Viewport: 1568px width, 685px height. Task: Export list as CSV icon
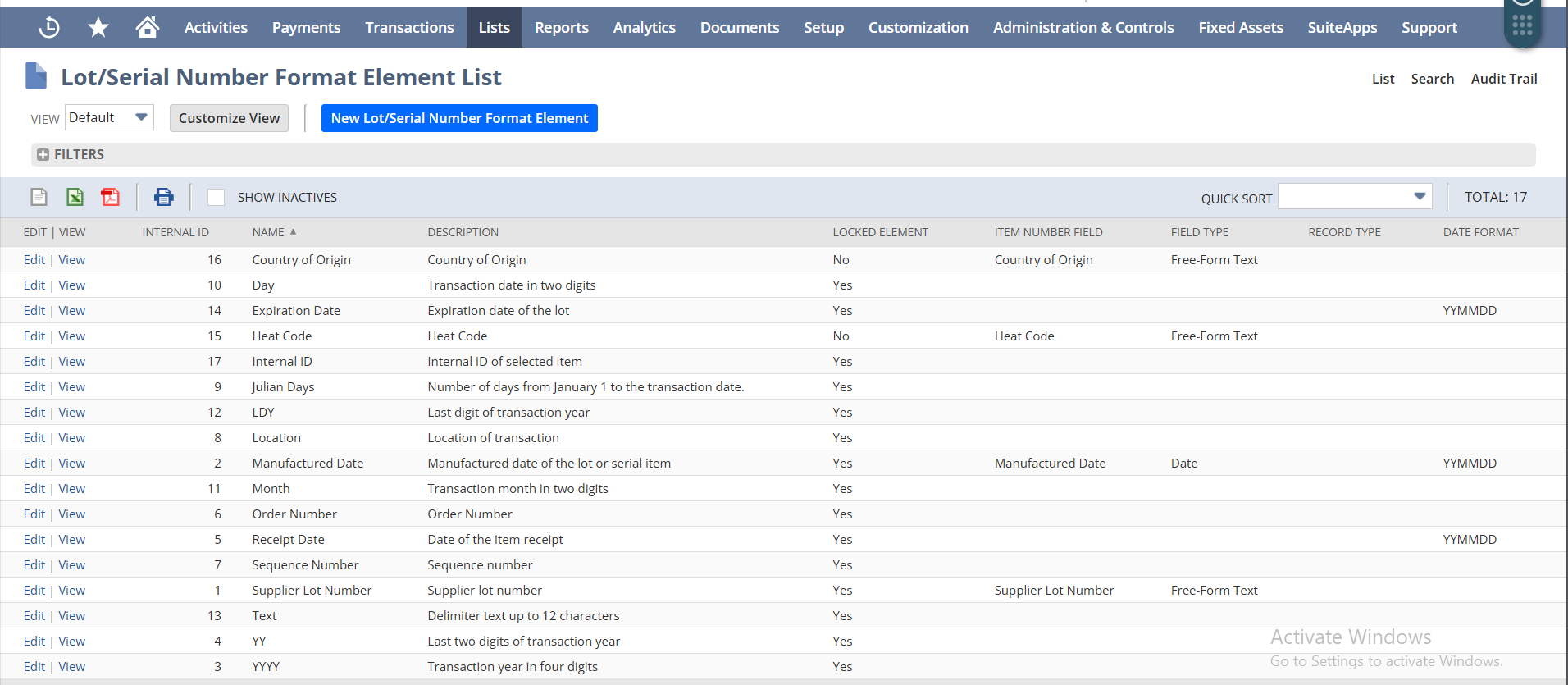tap(39, 197)
